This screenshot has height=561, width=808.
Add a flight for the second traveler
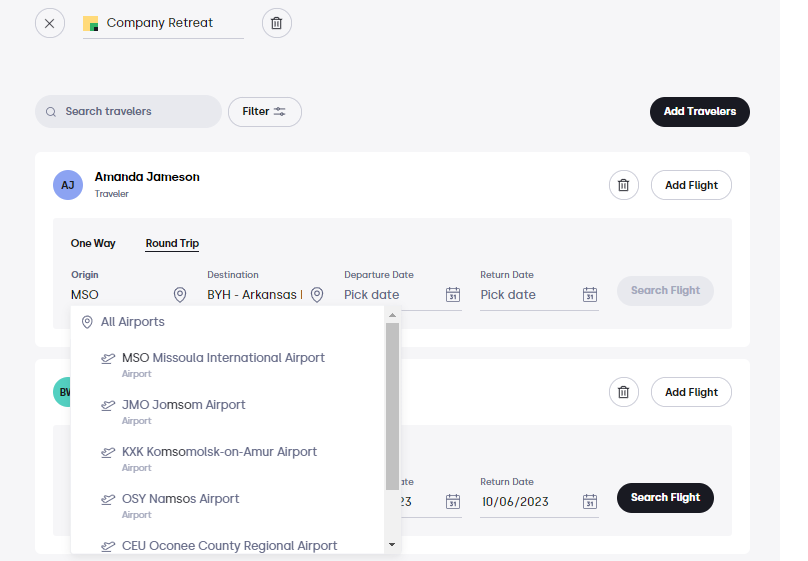coord(691,392)
